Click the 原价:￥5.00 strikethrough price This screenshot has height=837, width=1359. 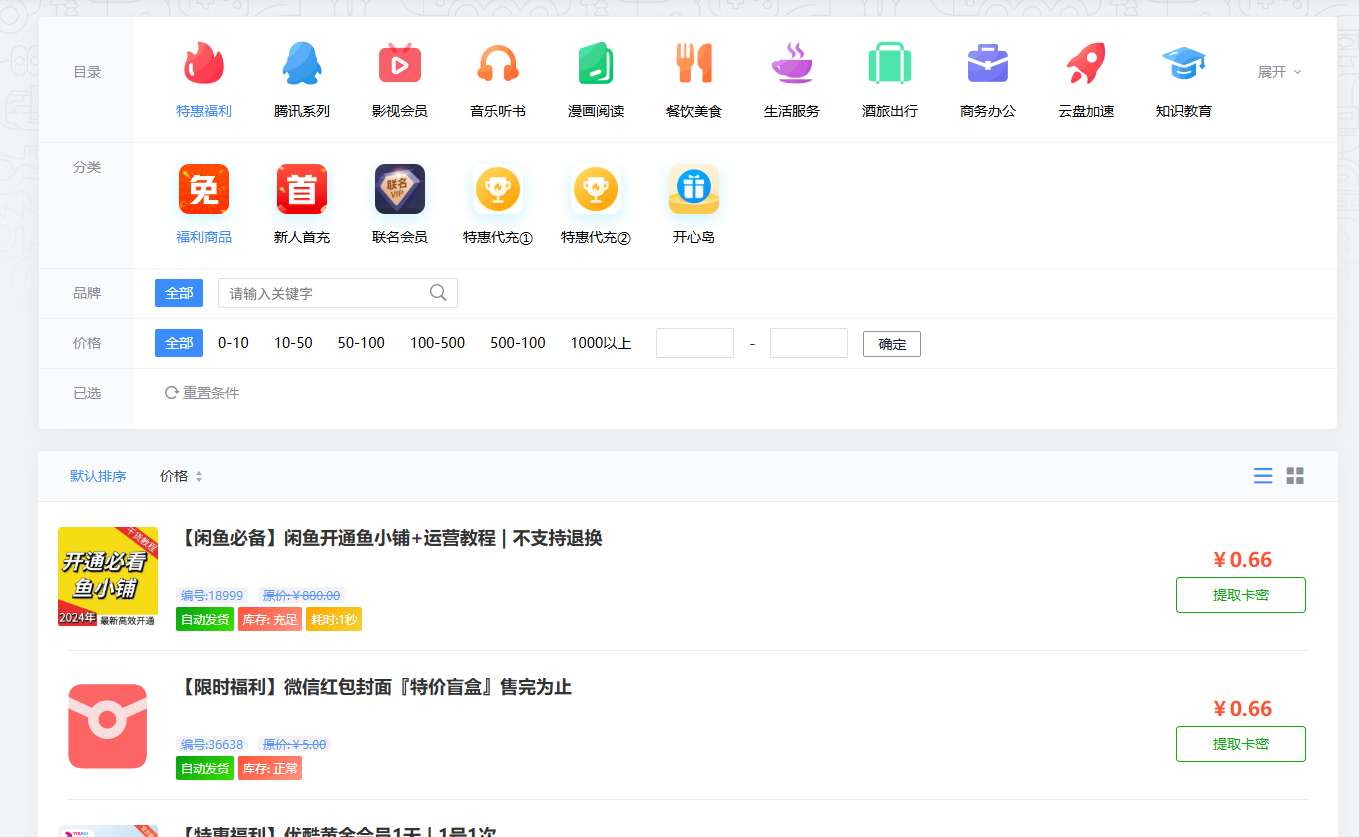point(294,744)
